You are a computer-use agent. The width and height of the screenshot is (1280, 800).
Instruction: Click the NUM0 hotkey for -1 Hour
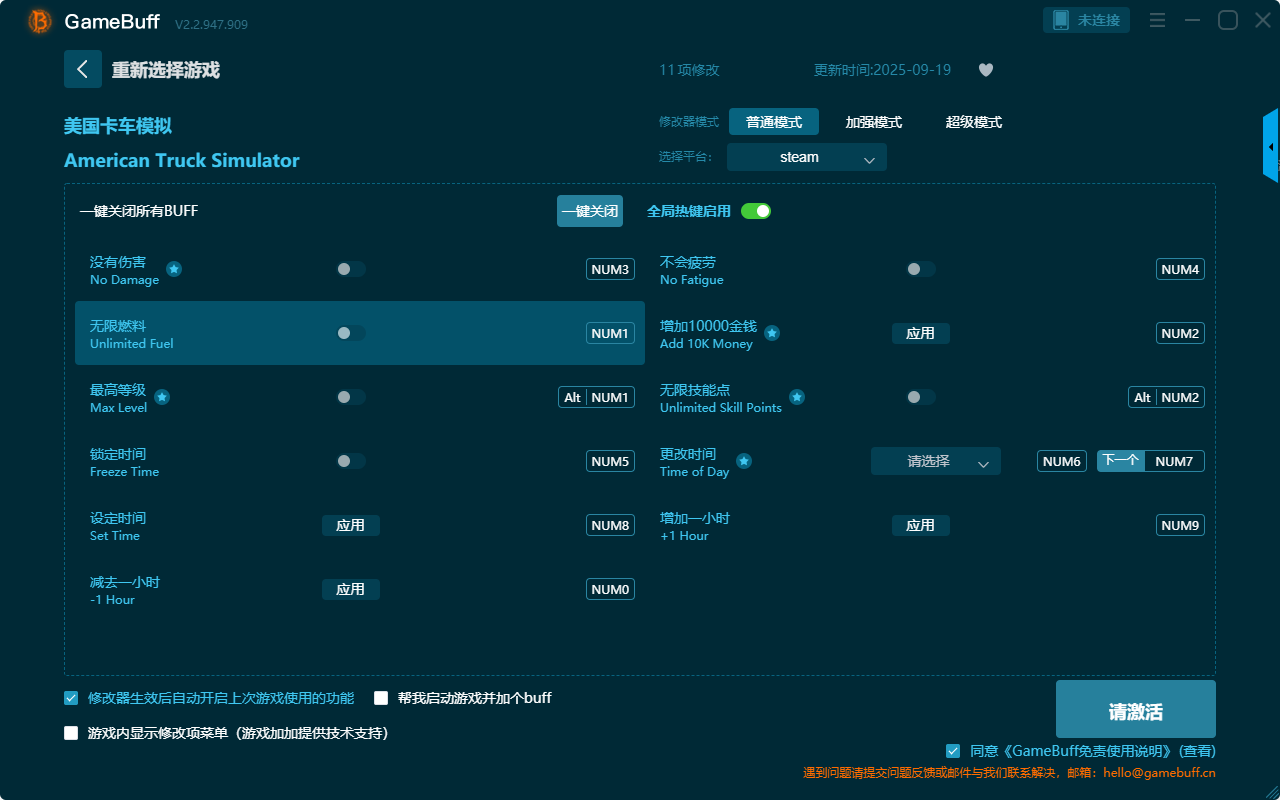(x=610, y=589)
